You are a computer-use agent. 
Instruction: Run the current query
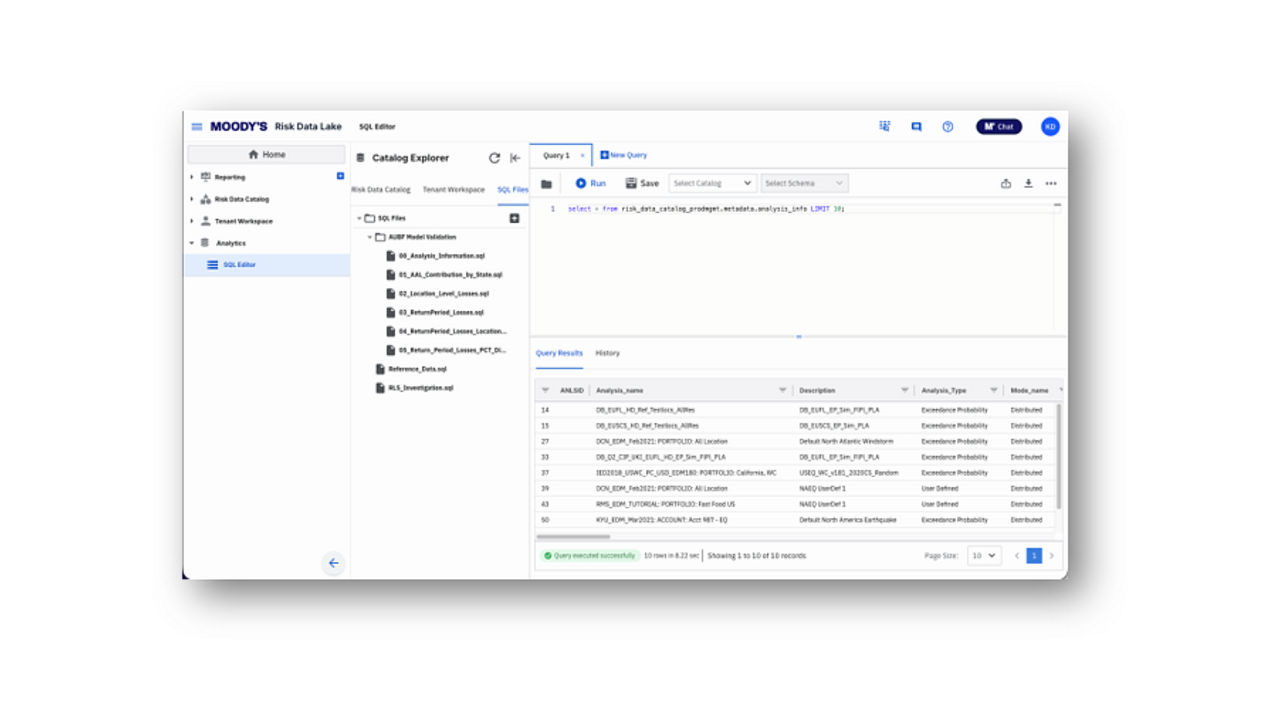pos(590,184)
